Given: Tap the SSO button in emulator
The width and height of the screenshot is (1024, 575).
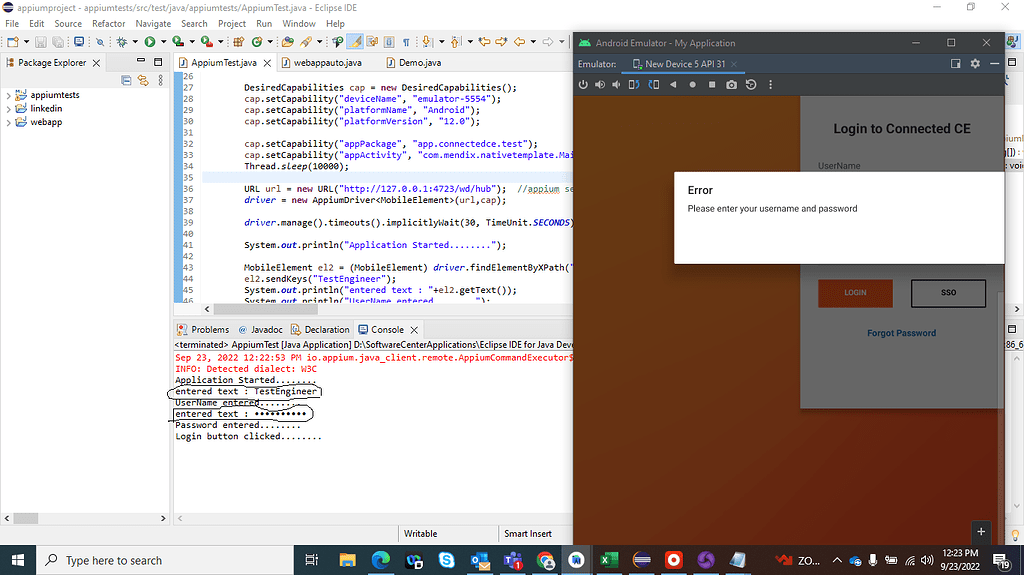Looking at the screenshot, I should pos(947,293).
